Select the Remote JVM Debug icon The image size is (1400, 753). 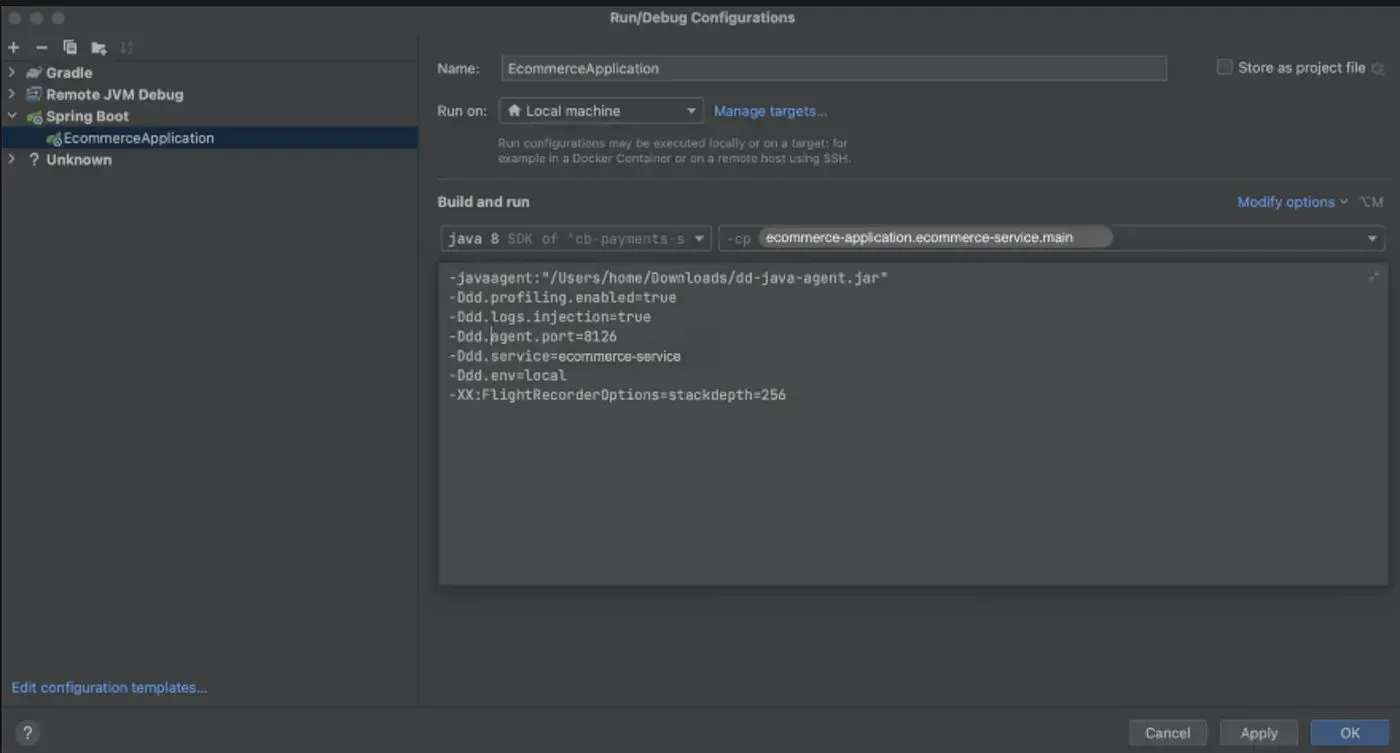click(x=34, y=94)
